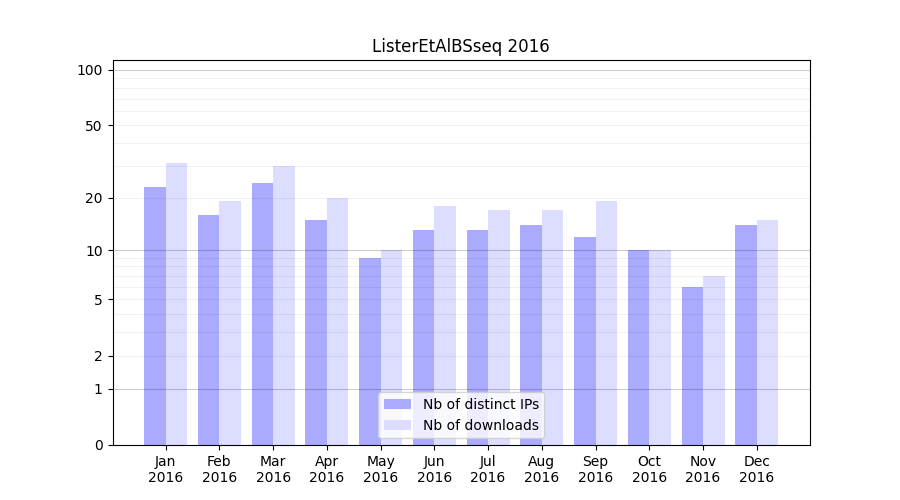Click the chart title ListerEtAlBSseq 2016
Screen dimensions: 900x500
[460, 46]
